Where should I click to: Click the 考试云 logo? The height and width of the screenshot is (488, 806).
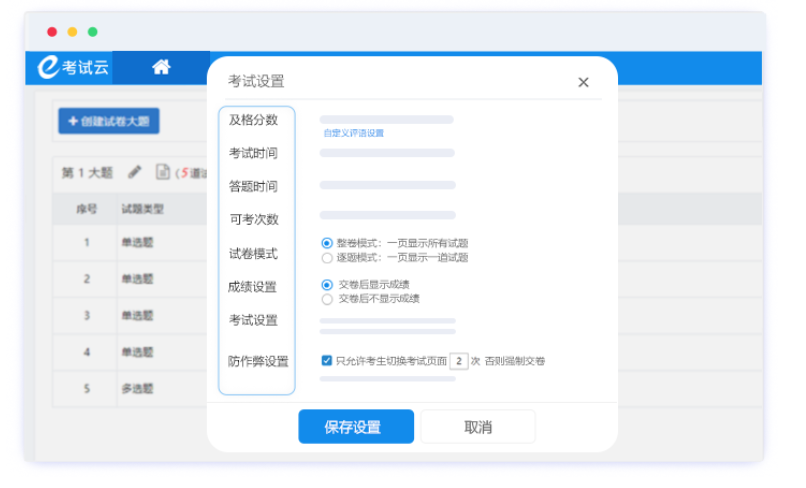(74, 68)
